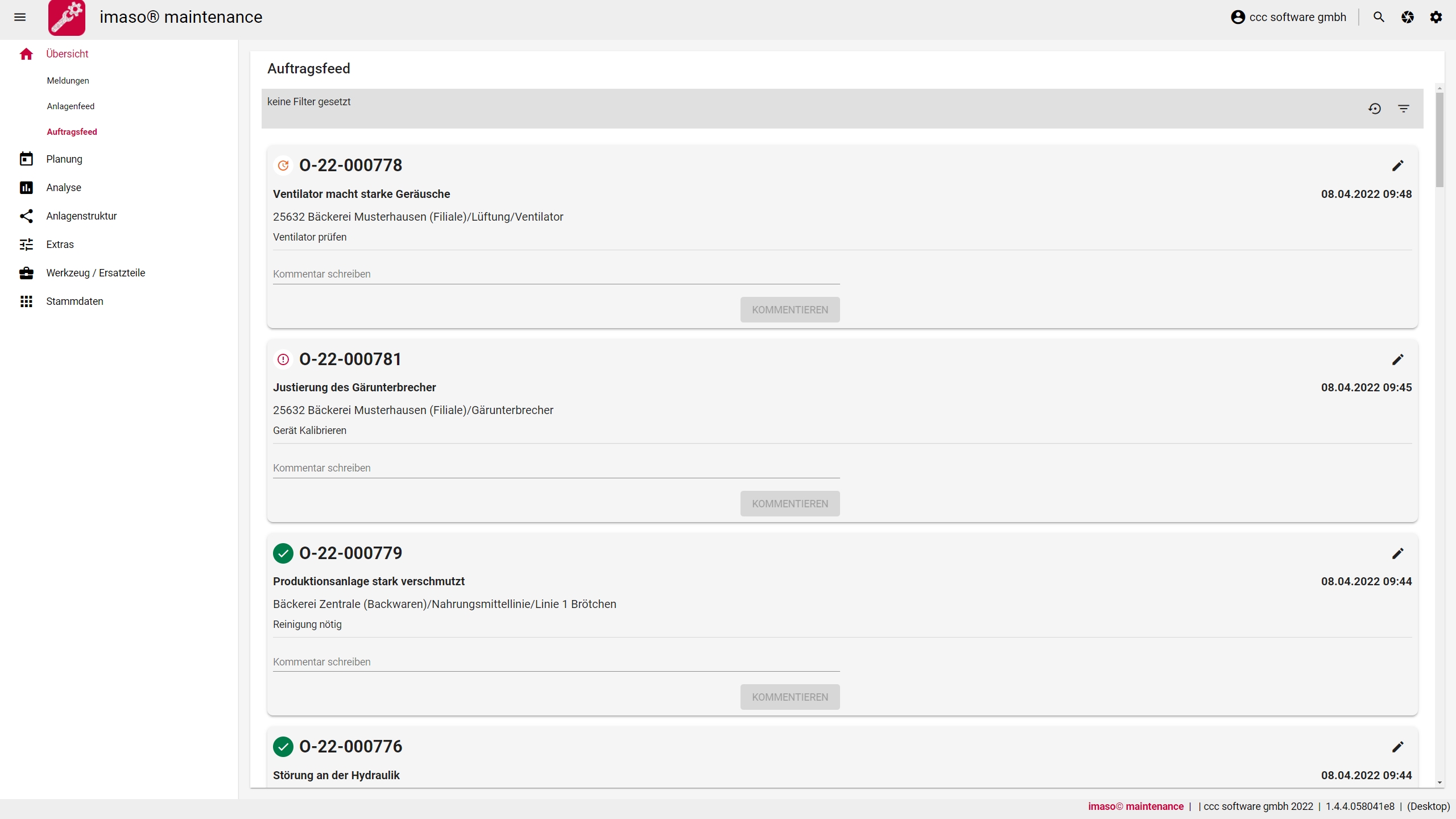1456x819 pixels.
Task: Click comment field for Justierung des Gärunterbrecher
Action: point(556,468)
